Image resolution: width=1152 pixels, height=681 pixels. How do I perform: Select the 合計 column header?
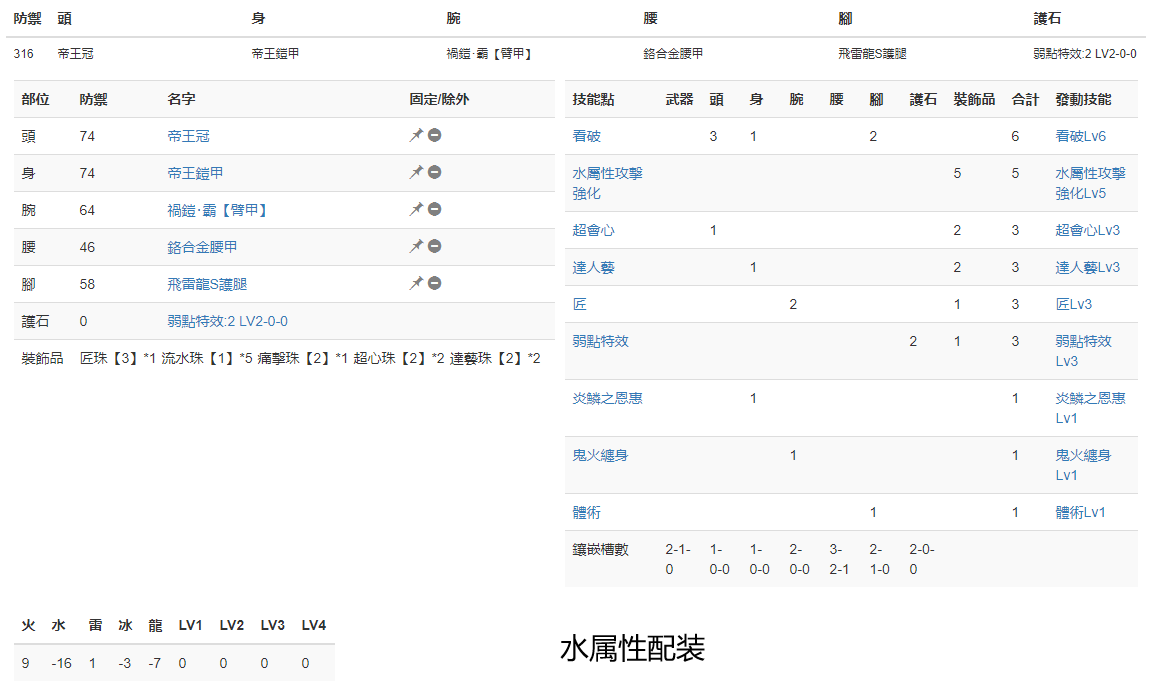(1025, 99)
